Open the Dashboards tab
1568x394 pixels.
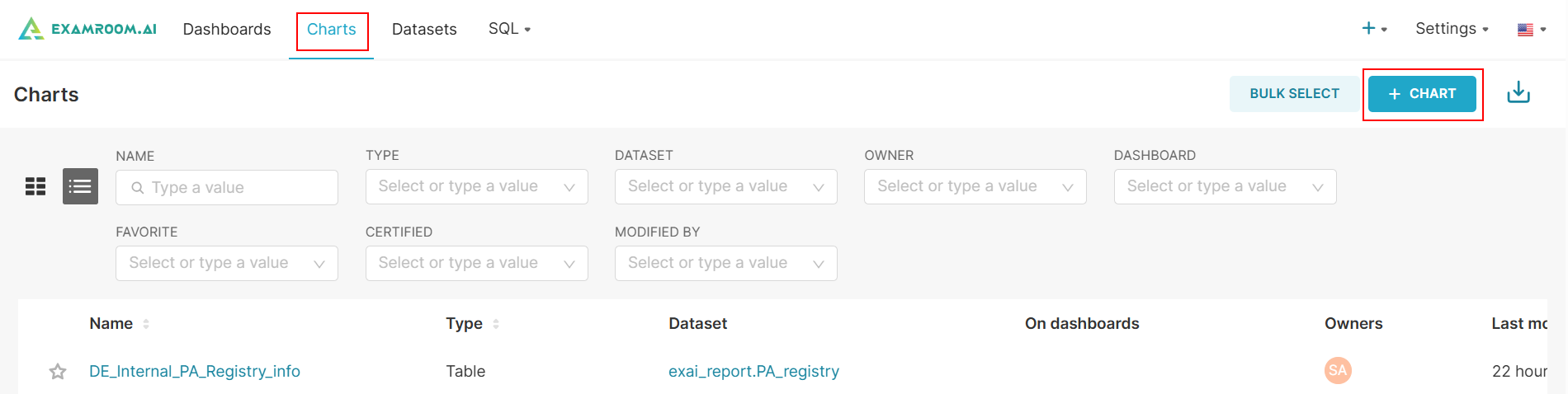pos(227,30)
